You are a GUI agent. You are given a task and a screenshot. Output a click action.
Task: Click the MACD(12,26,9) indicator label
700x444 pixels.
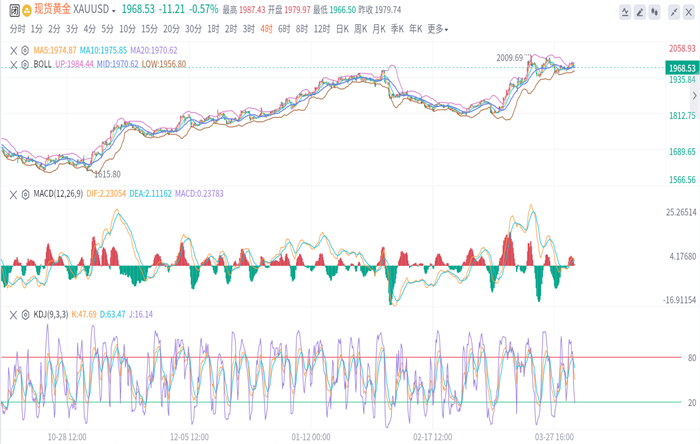coord(58,194)
